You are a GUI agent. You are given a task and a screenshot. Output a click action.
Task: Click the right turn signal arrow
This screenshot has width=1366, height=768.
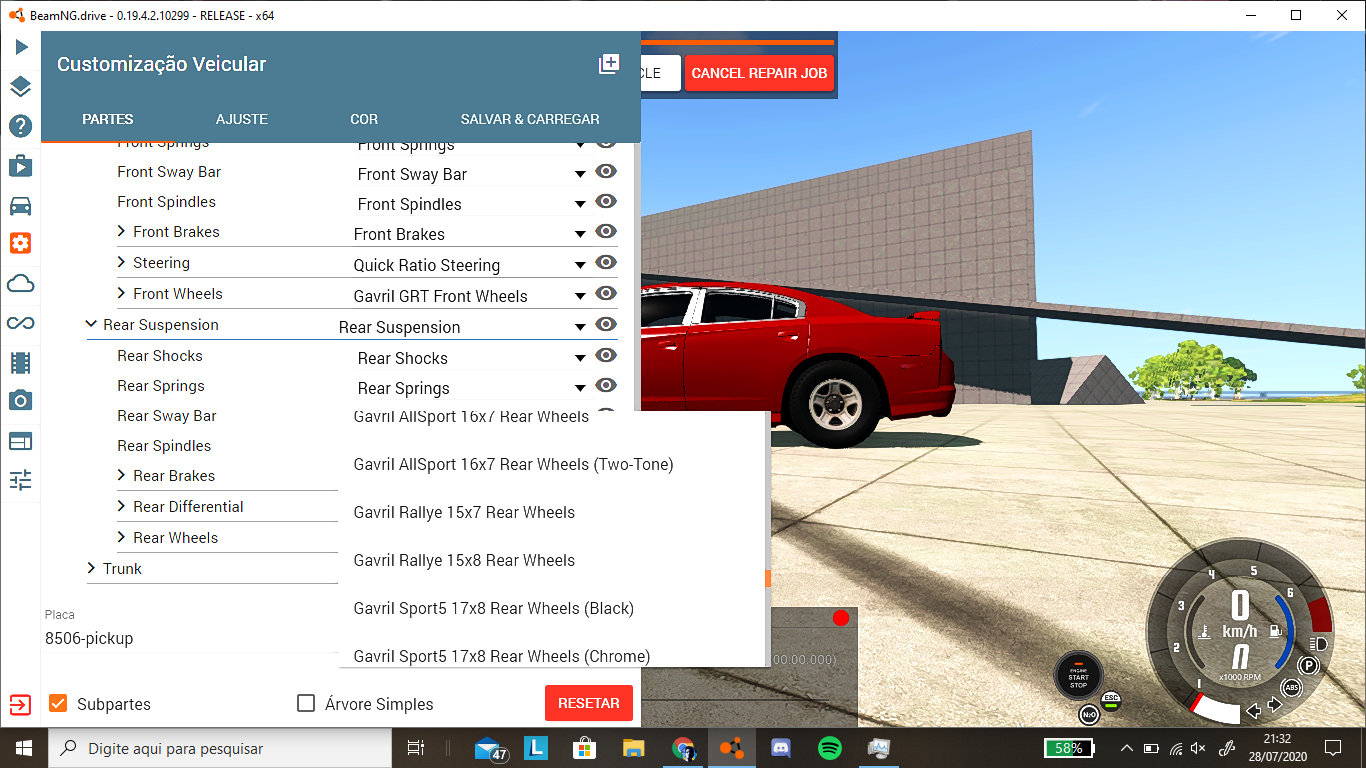(1275, 705)
